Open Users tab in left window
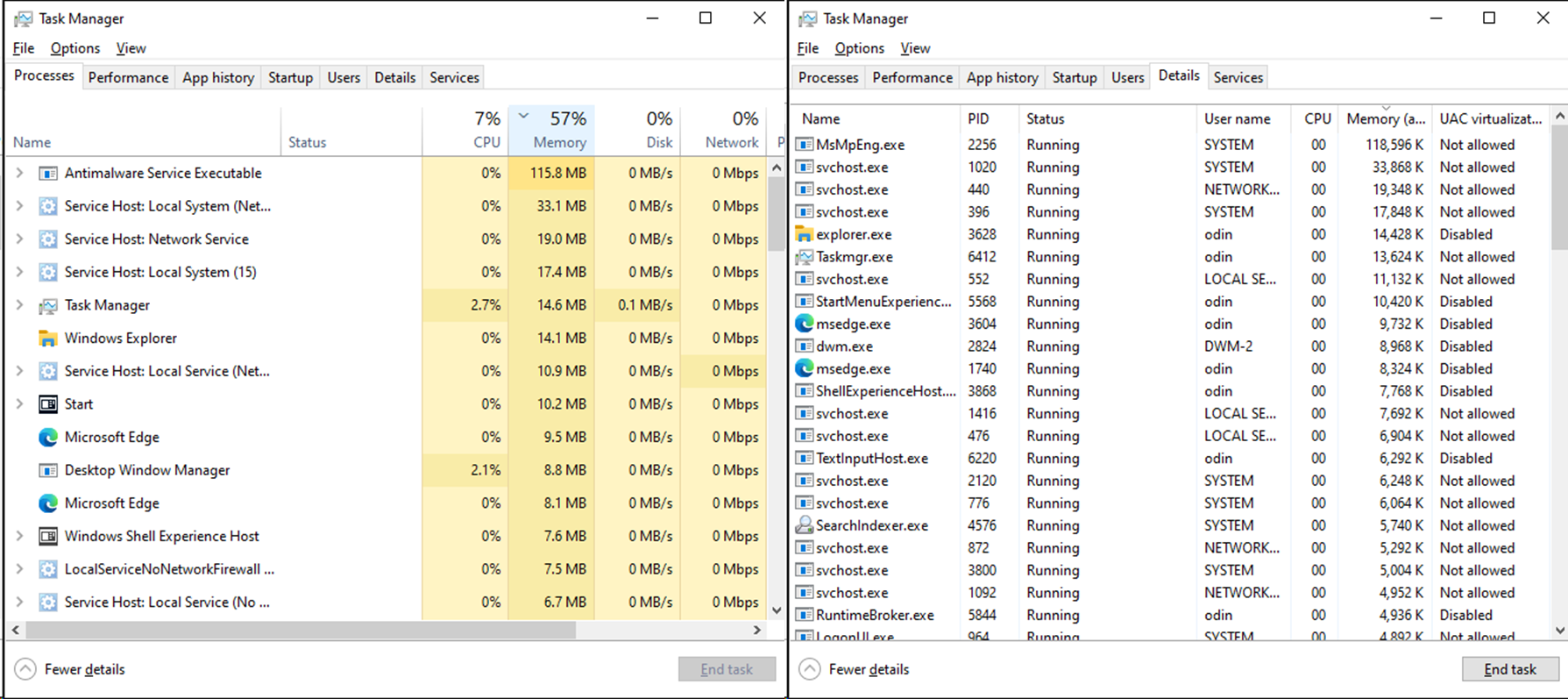The image size is (1568, 699). click(344, 77)
